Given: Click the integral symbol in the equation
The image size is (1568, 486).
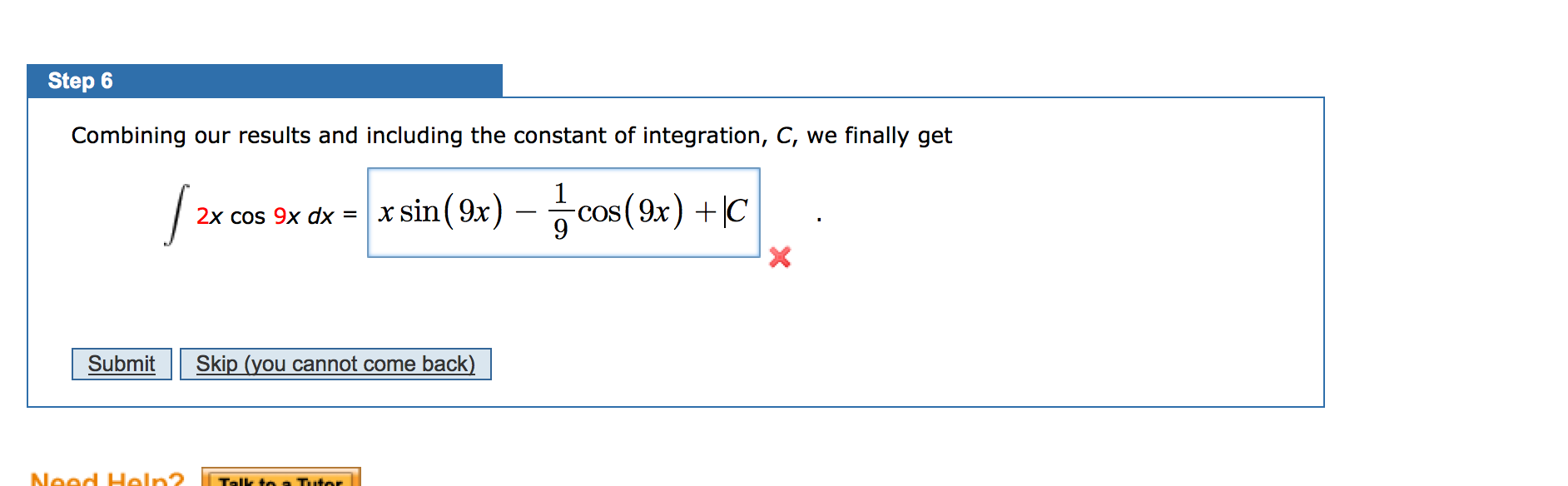Looking at the screenshot, I should 175,212.
